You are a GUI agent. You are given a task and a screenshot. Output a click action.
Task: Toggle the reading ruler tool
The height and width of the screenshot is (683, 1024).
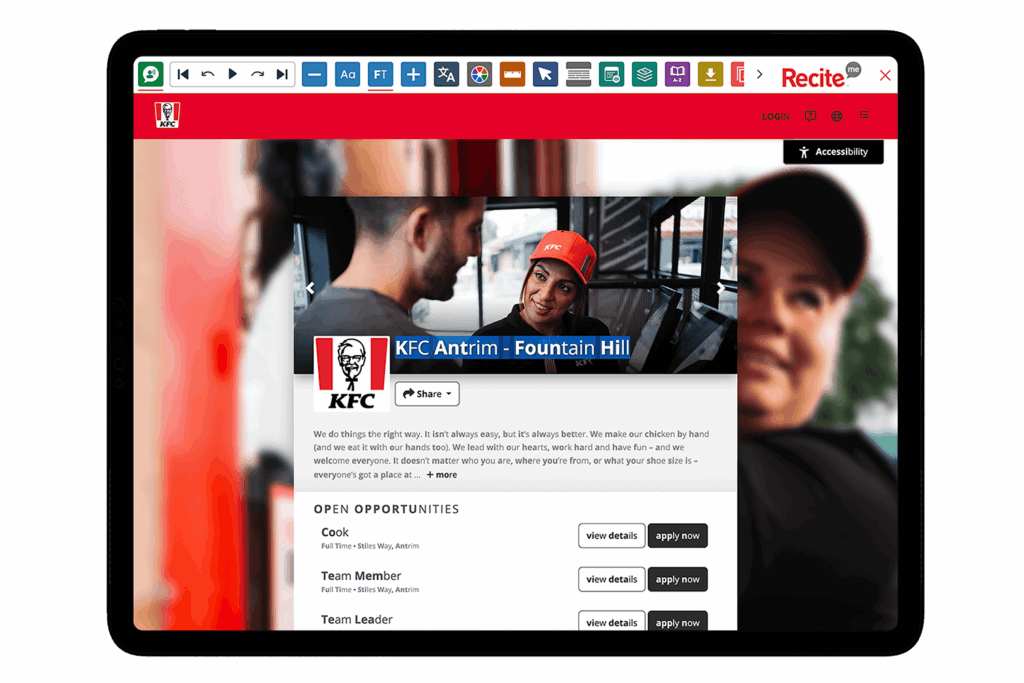pos(512,74)
